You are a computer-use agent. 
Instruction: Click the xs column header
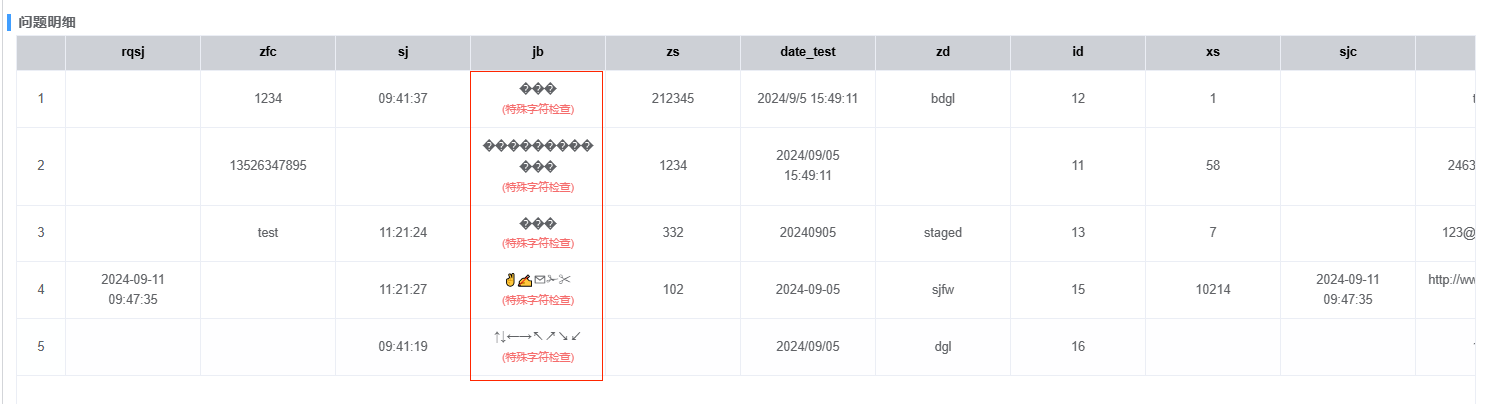coord(1213,53)
